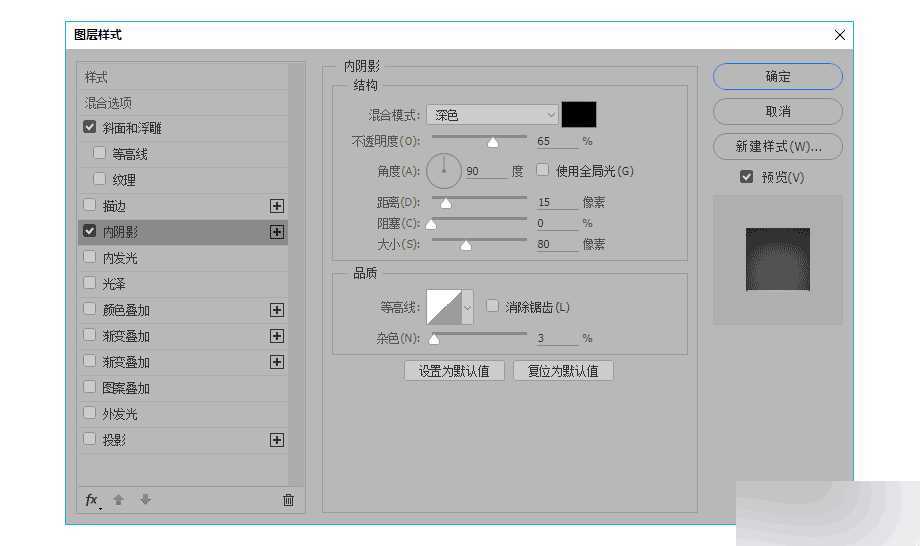Select 外发光 in the effects list

pyautogui.click(x=120, y=414)
